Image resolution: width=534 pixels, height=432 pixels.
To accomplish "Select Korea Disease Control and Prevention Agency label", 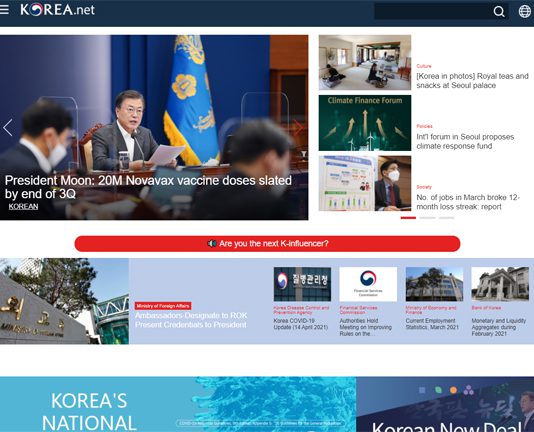I will (301, 310).
